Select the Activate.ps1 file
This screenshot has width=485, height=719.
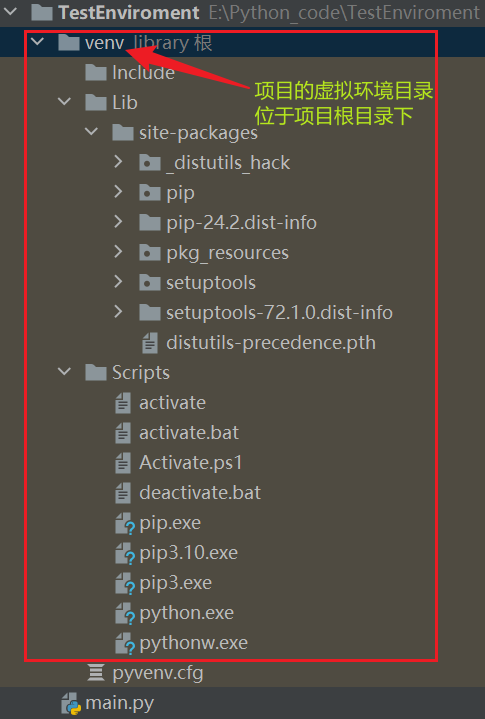191,463
